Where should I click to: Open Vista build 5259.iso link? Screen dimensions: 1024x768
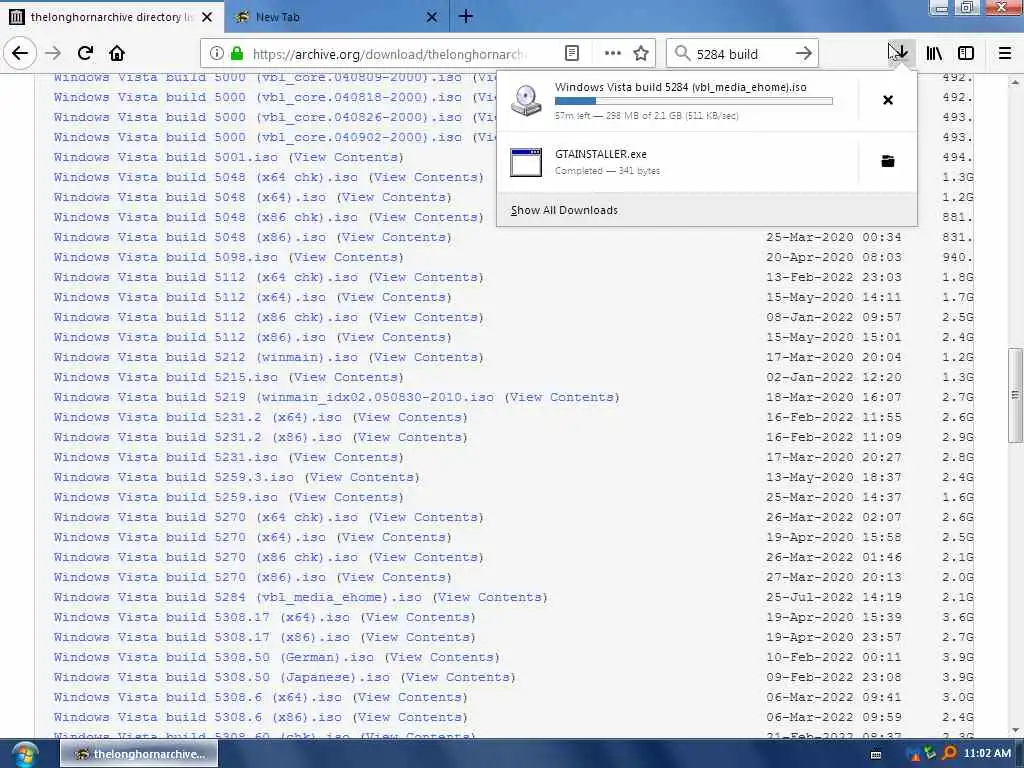[166, 497]
